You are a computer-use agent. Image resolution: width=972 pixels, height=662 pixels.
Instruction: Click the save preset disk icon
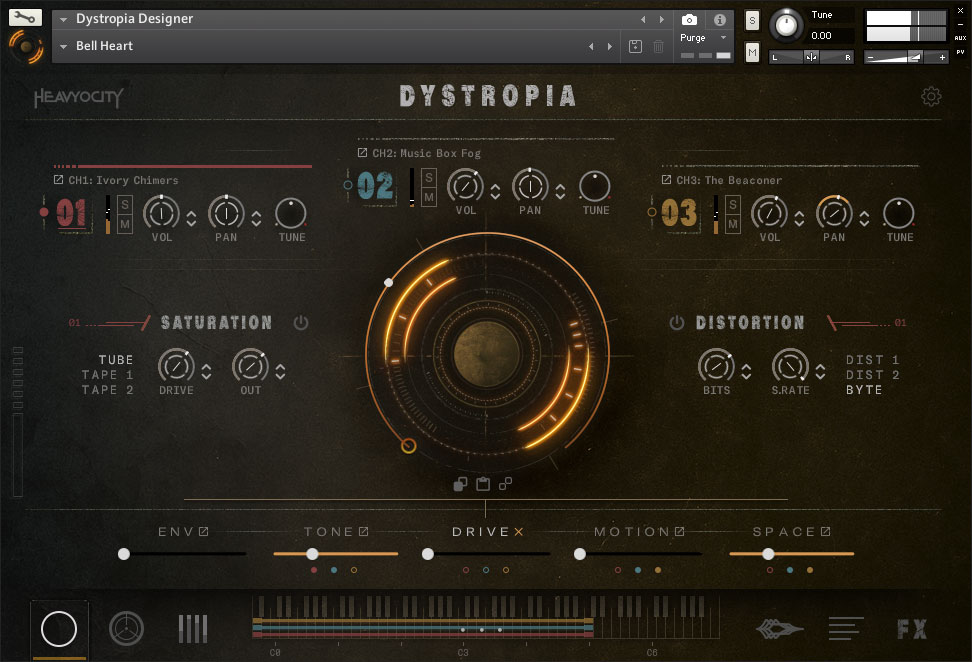(635, 46)
